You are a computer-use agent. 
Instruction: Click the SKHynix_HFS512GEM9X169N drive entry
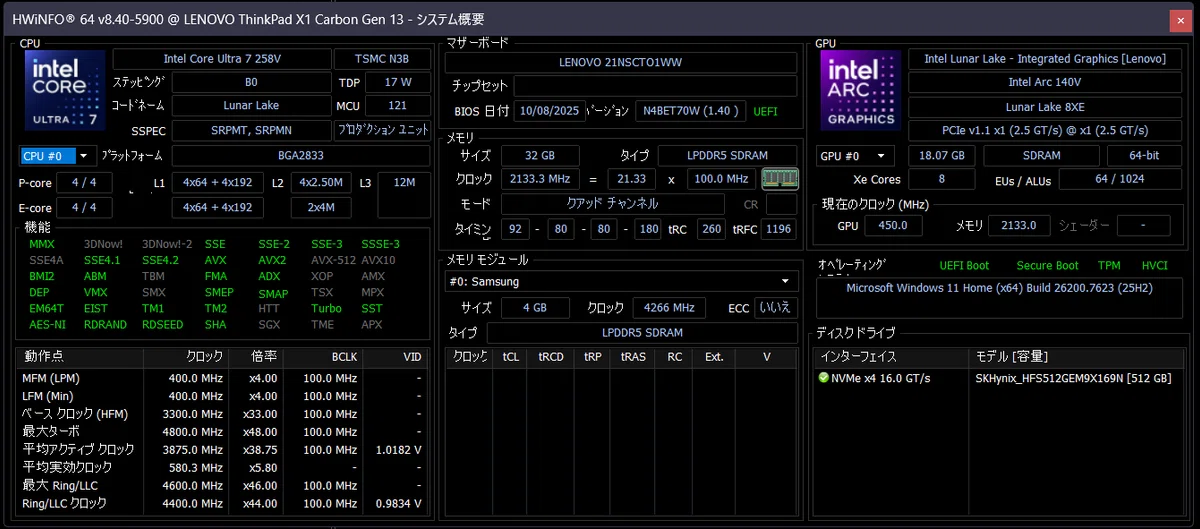(1072, 378)
